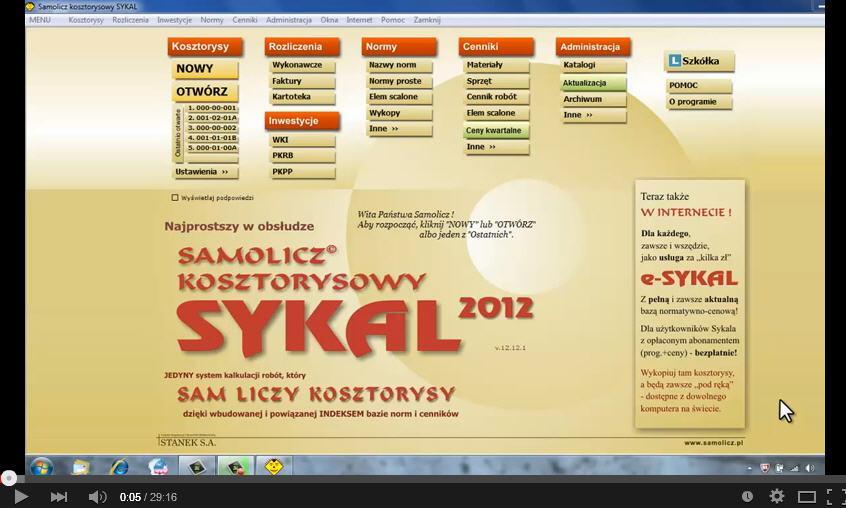Select the green-highlighted taskbar program icon
Viewport: 846px width, 508px height.
pos(235,466)
